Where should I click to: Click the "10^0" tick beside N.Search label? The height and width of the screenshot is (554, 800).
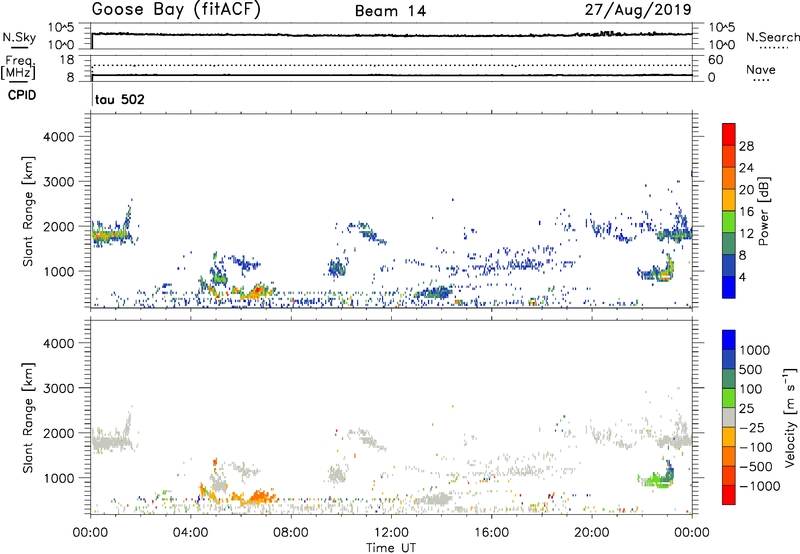721,45
